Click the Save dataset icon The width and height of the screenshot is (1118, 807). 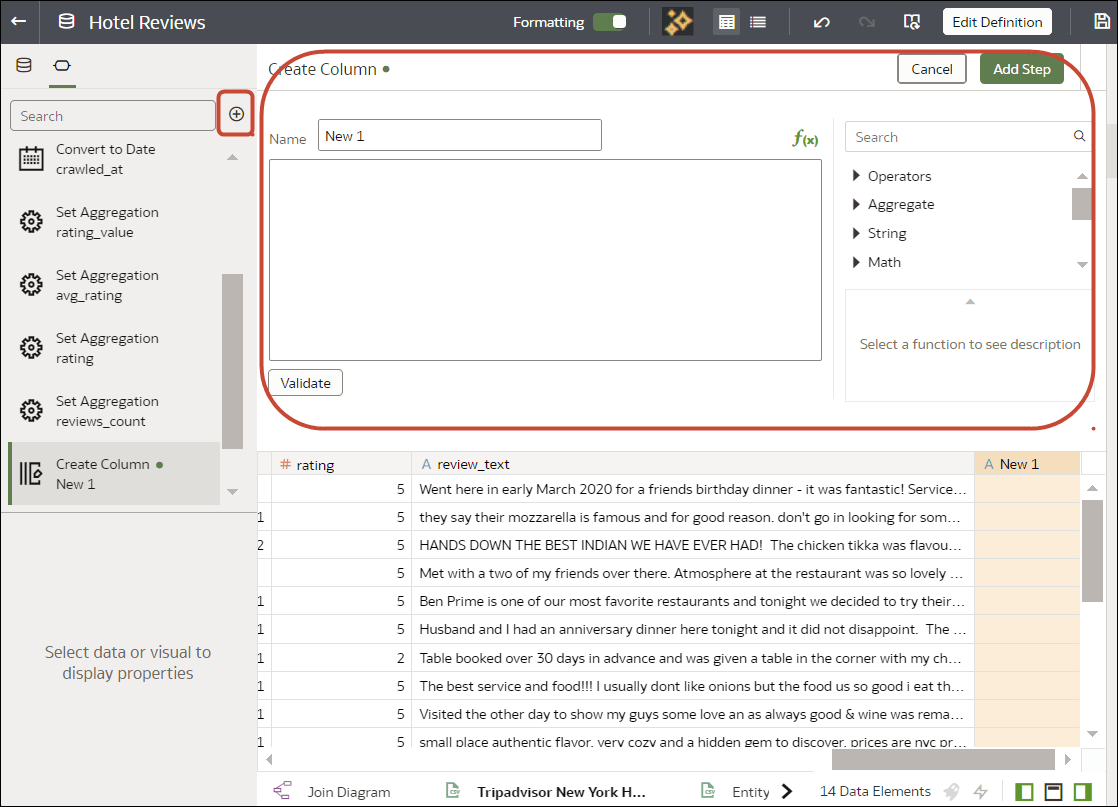(1103, 21)
